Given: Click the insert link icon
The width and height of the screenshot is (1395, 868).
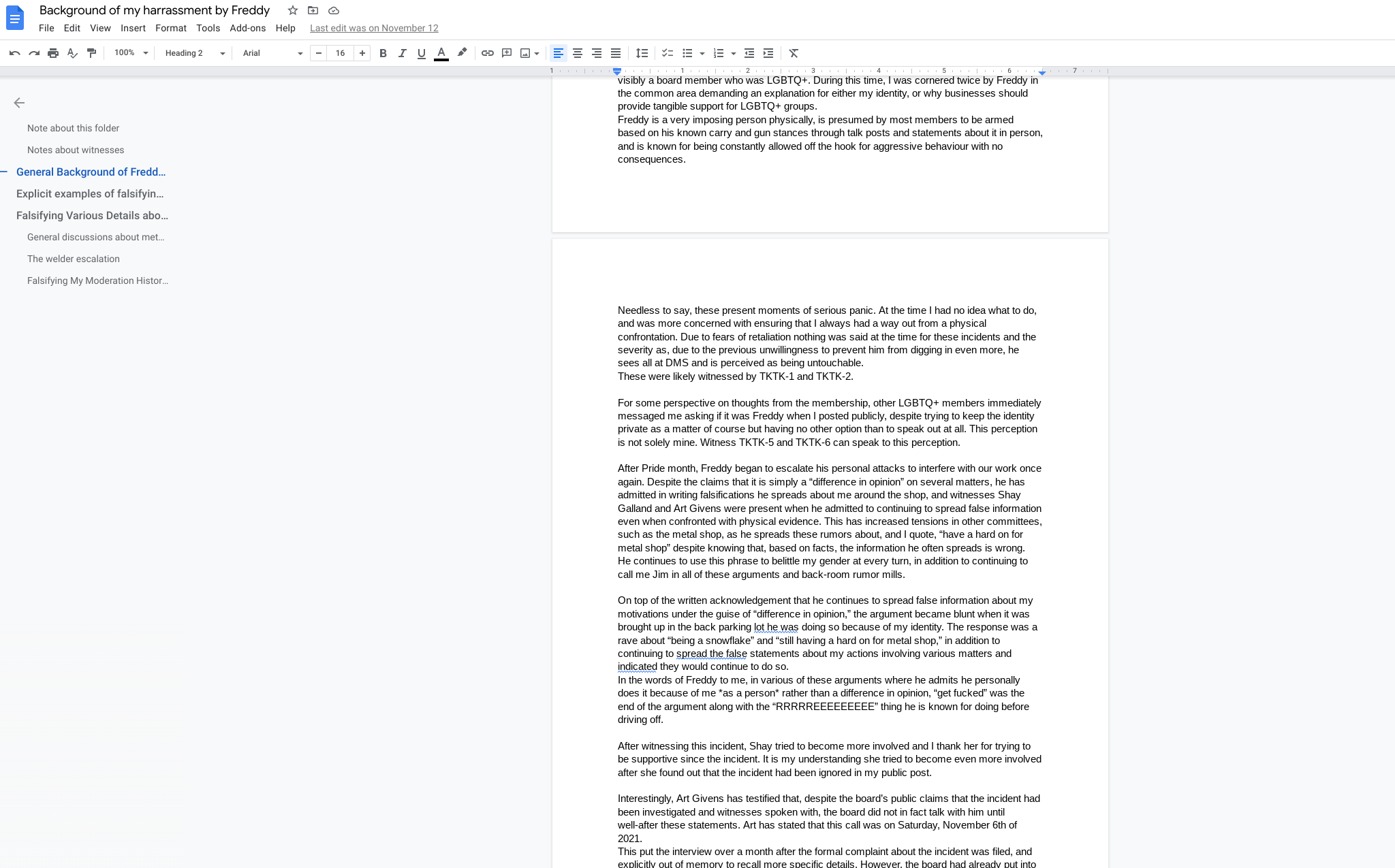Looking at the screenshot, I should [x=487, y=53].
